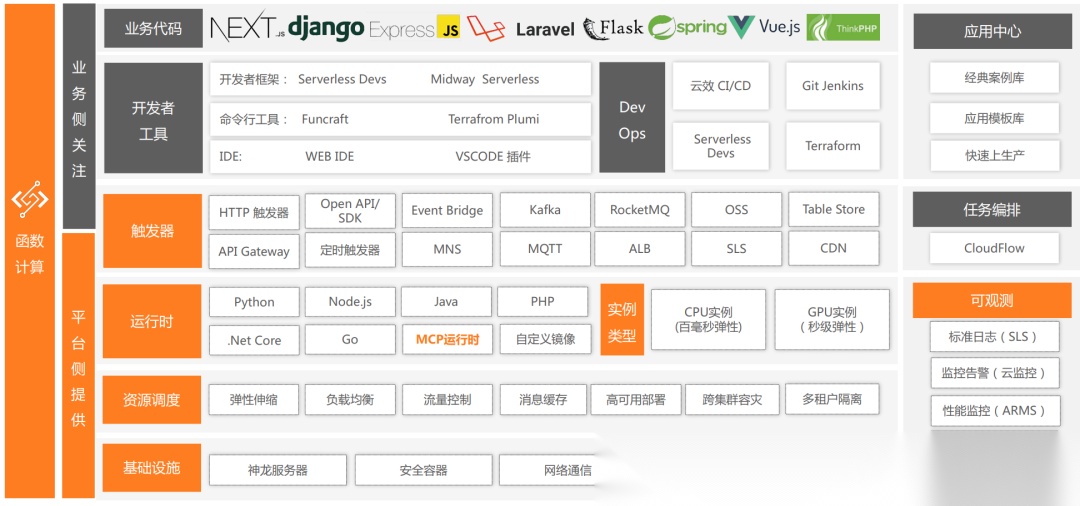Open 应用模板库
1080x506 pixels.
[994, 118]
